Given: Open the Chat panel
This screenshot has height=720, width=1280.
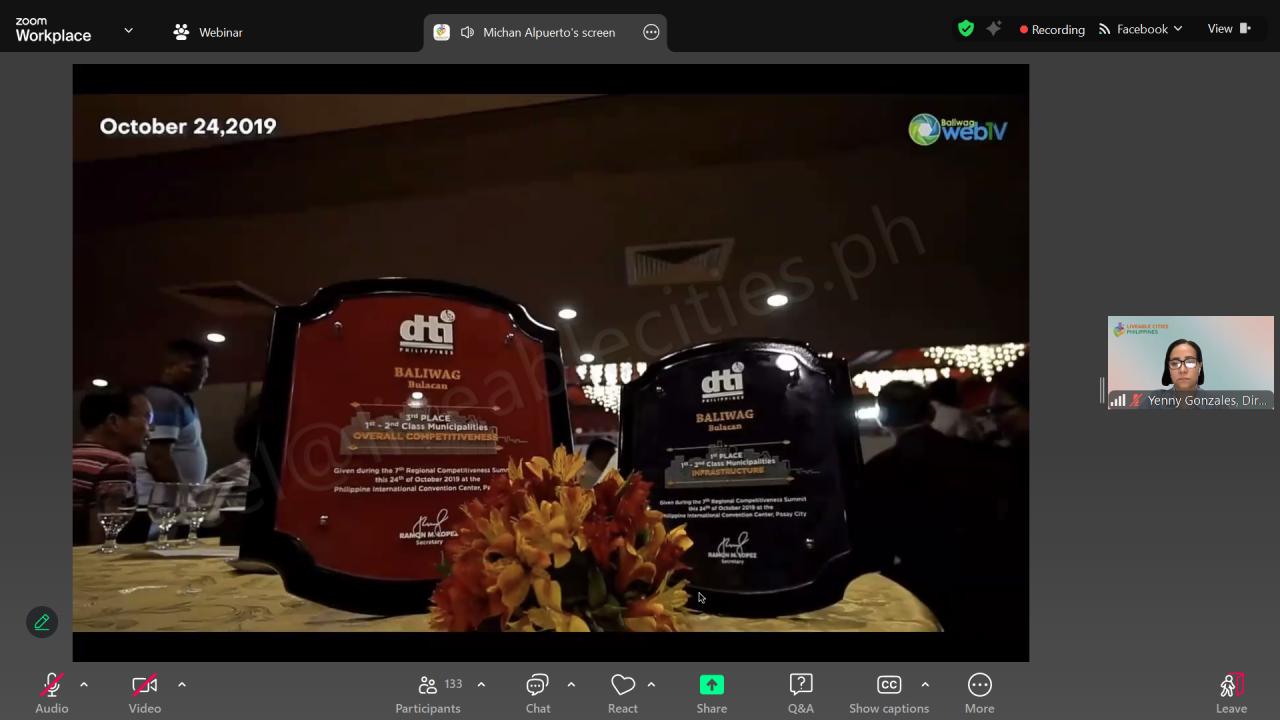Looking at the screenshot, I should pos(538,693).
